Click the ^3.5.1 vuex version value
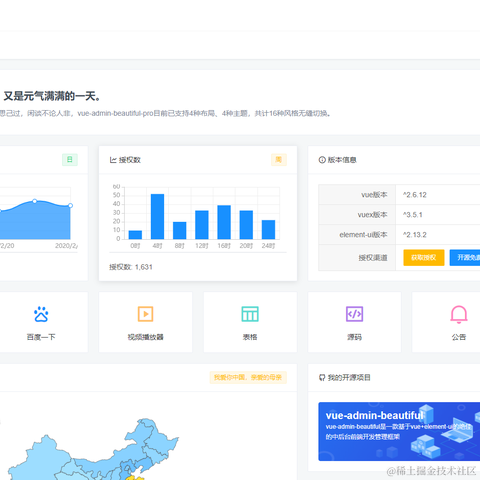Screen dimensions: 480x480 [413, 215]
